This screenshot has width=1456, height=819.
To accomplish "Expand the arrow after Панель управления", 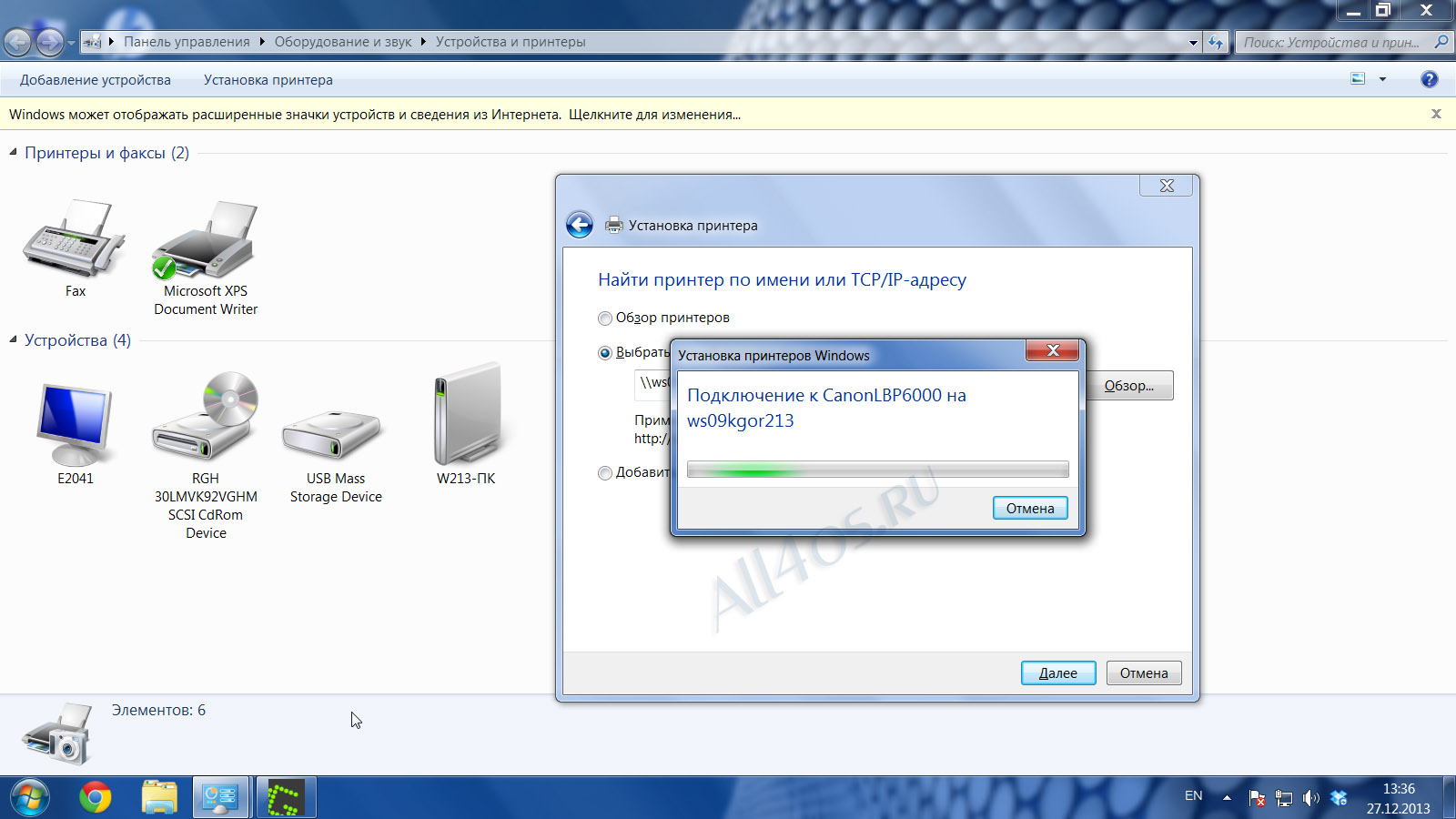I will (262, 41).
